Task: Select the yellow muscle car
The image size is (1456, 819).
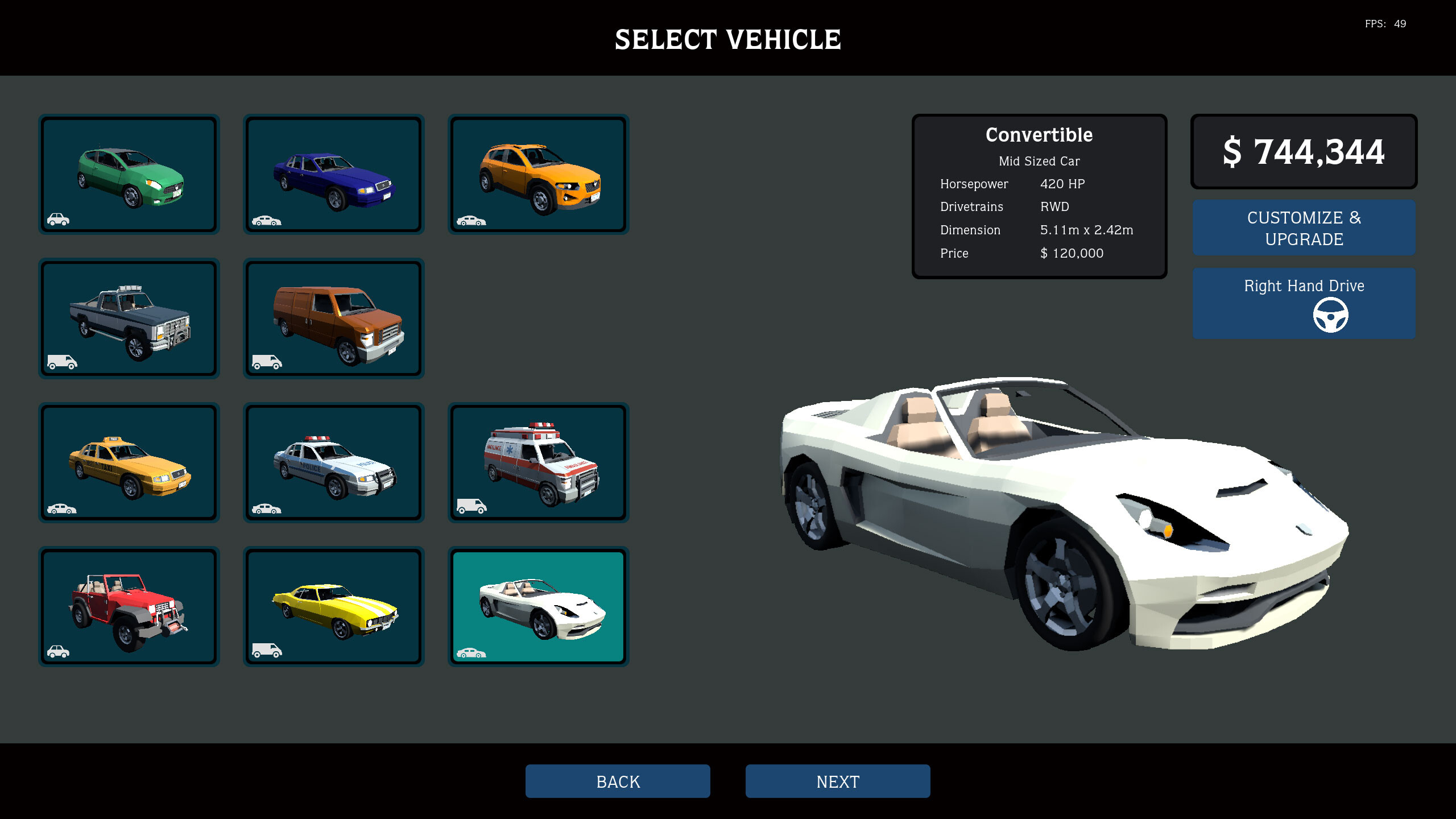Action: pos(334,607)
